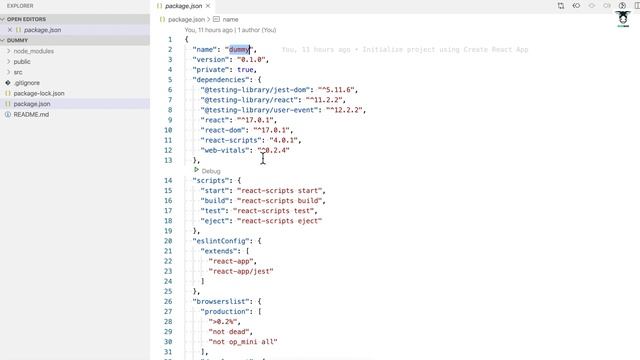The image size is (640, 360).
Task: Click "@testing-library/jest-dom" on line 6
Action: (x=257, y=90)
